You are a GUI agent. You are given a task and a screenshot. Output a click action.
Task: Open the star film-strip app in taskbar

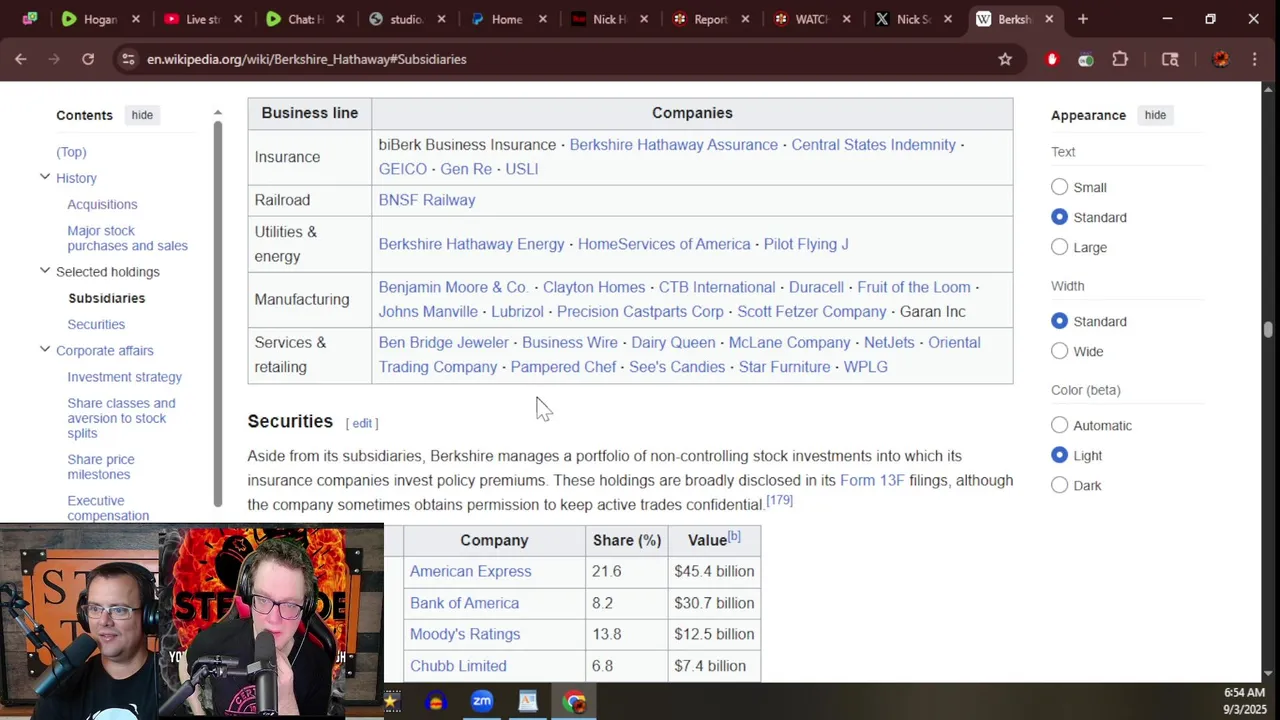pyautogui.click(x=391, y=702)
